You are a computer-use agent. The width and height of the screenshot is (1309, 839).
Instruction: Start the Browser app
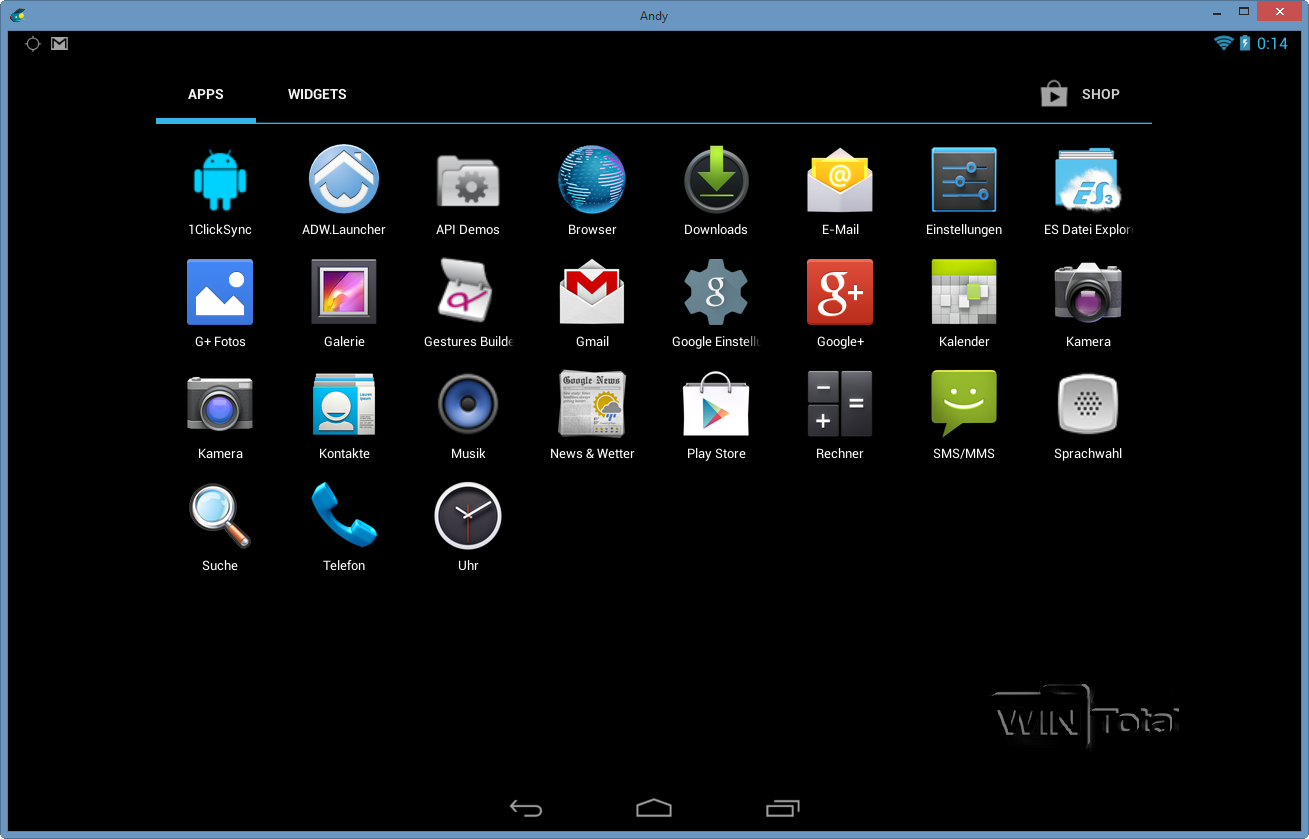[x=592, y=180]
